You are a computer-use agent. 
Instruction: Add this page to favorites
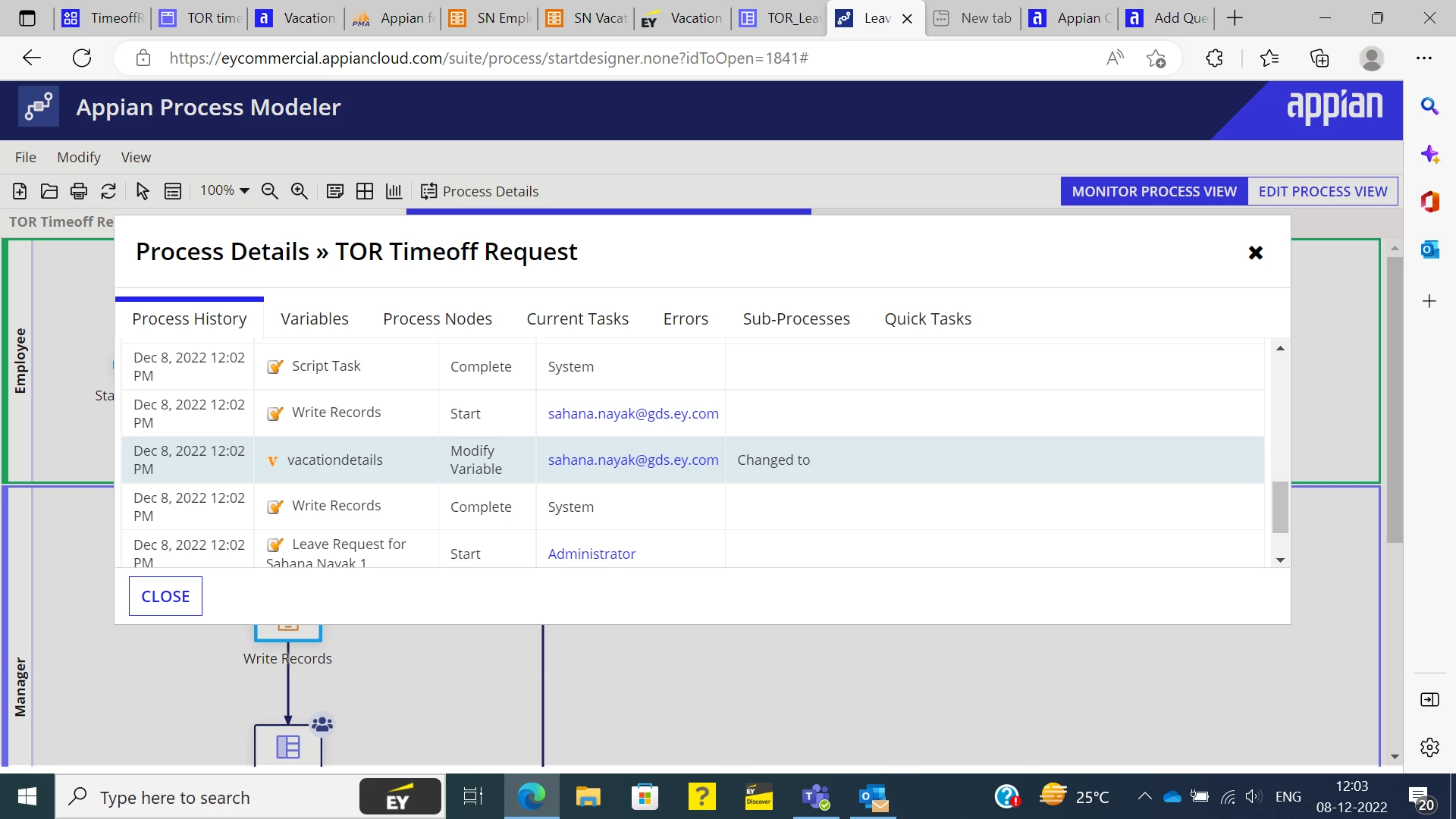(x=1156, y=58)
